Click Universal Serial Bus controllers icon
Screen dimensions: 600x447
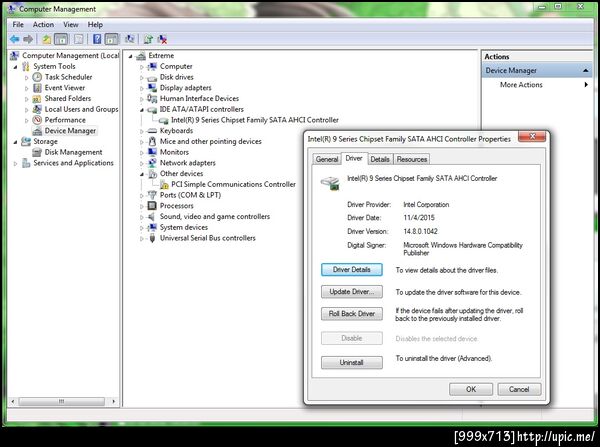(152, 238)
